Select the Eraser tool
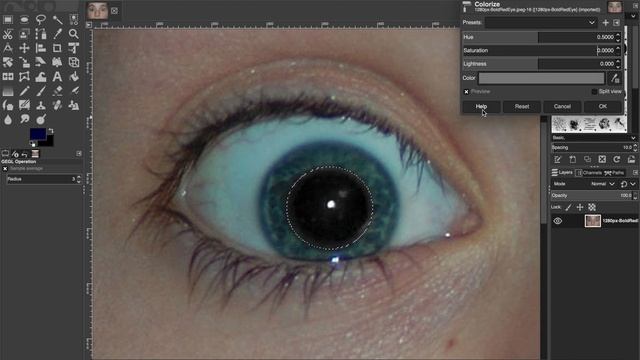 57,91
